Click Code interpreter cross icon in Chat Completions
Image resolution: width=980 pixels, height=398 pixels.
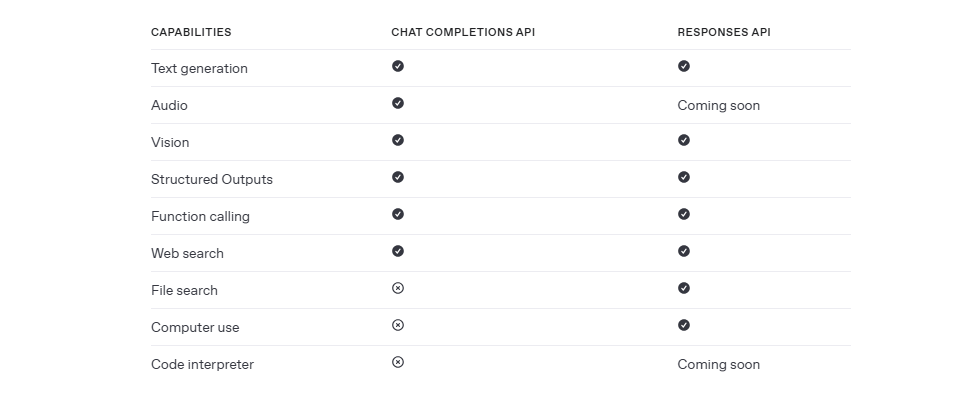398,362
